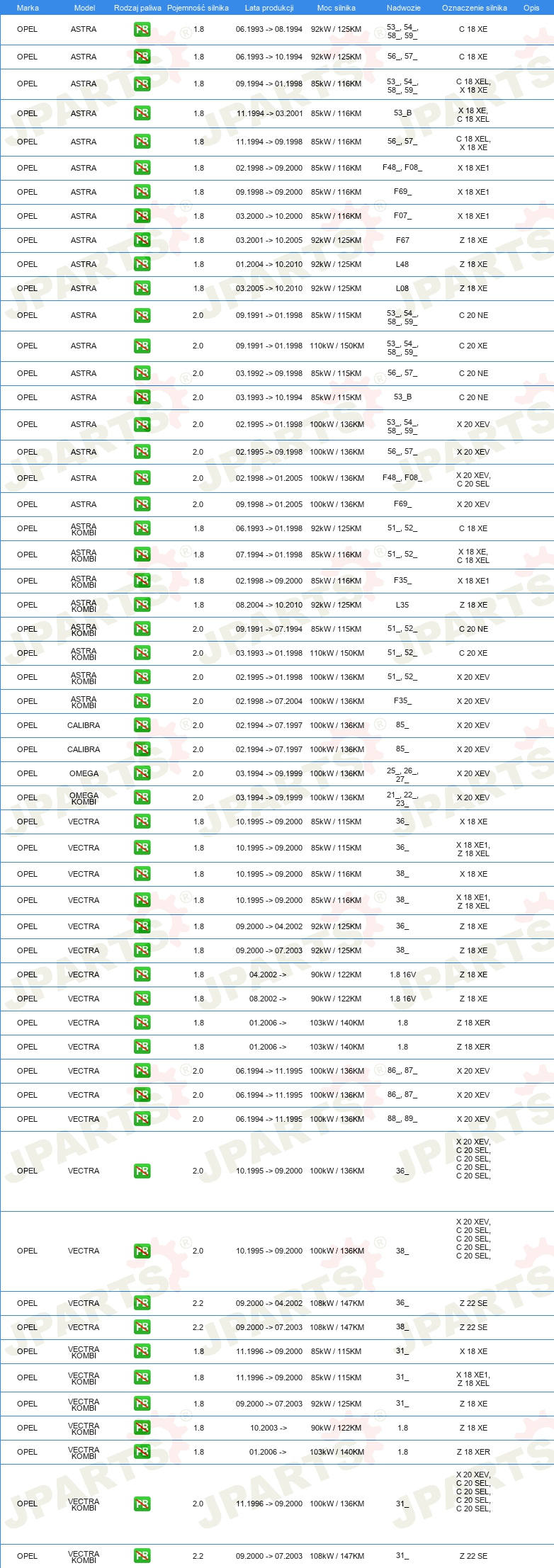Select the '04.2002 ->' production years cell
This screenshot has height=1568, width=554.
268,975
